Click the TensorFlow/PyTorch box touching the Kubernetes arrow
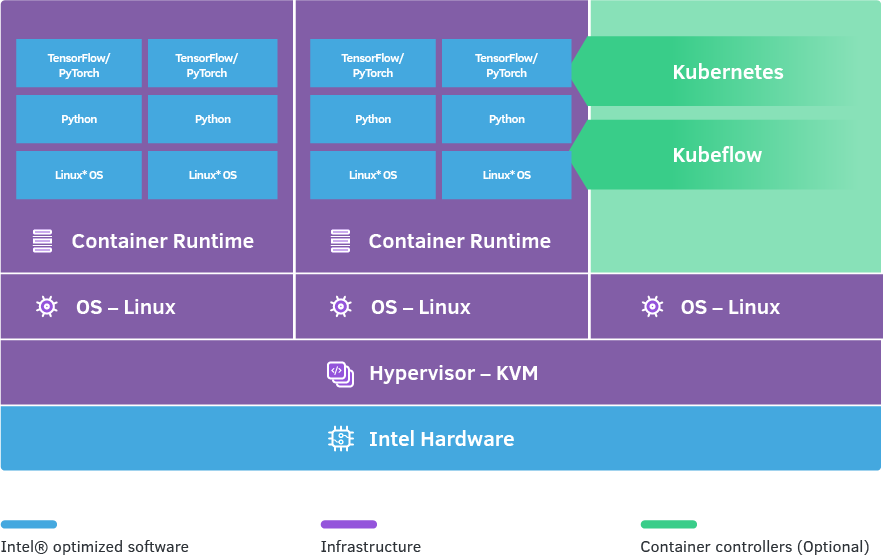The image size is (883, 558). (506, 63)
